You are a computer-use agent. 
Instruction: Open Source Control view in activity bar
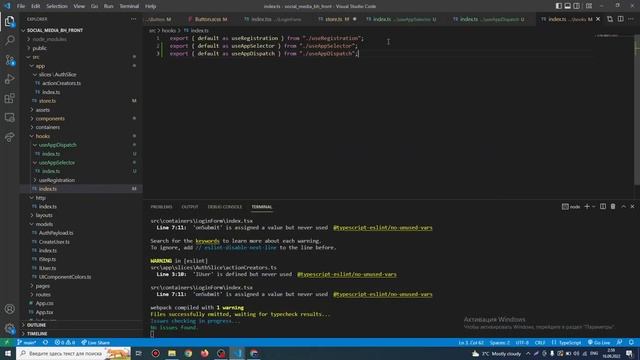tap(9, 60)
